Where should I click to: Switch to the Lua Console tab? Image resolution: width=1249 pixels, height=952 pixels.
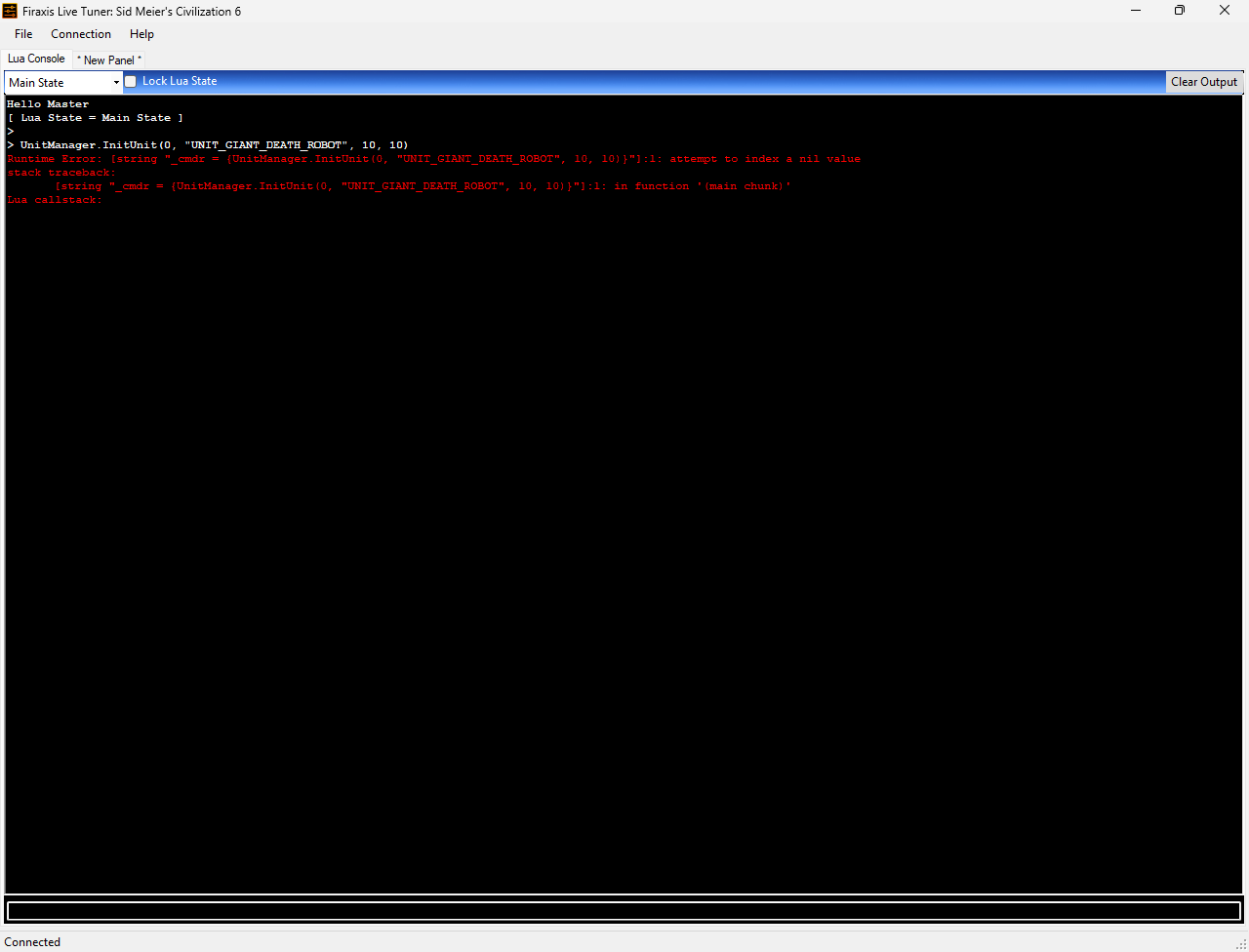[36, 59]
